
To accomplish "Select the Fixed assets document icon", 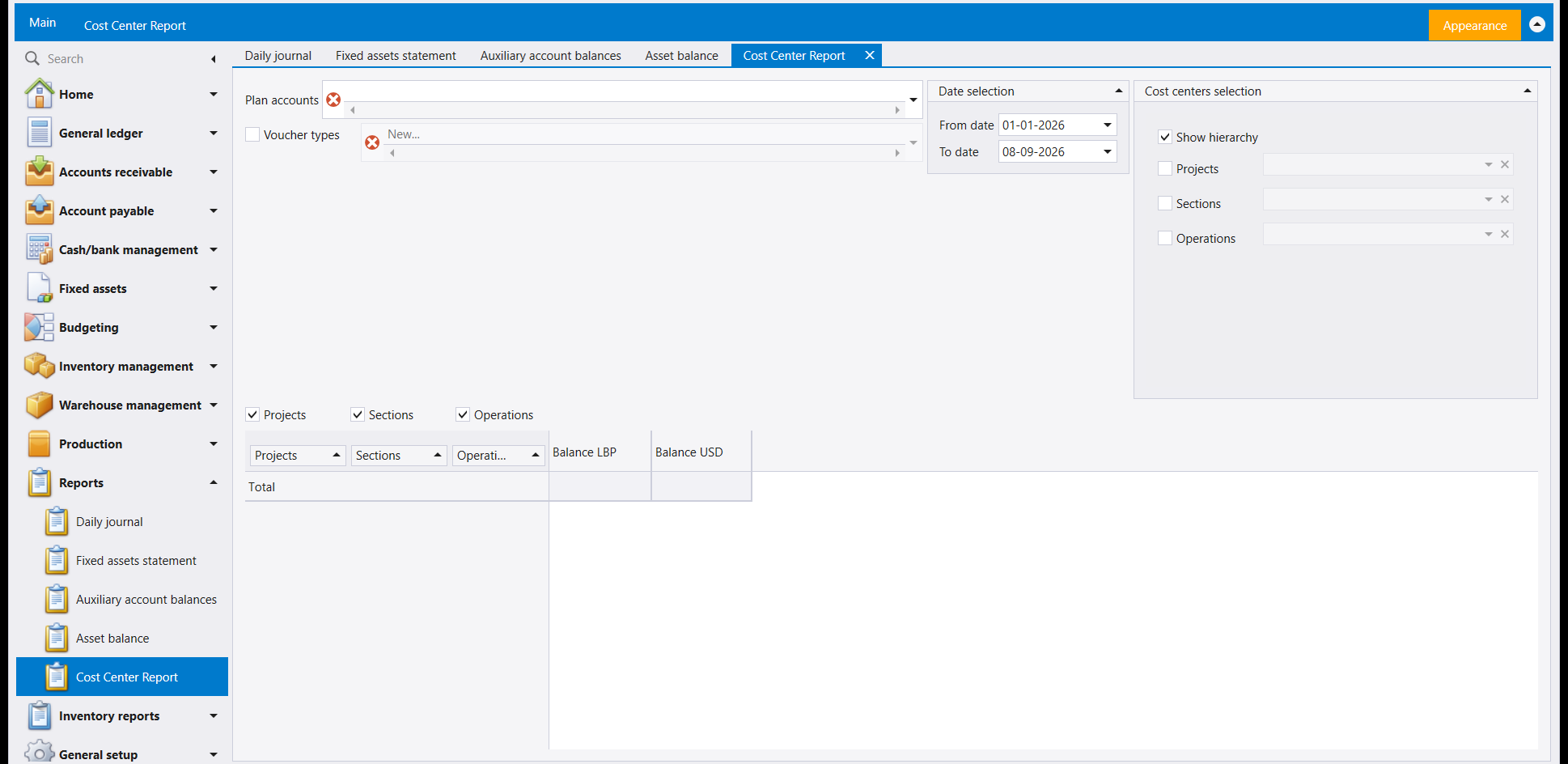I will point(39,288).
